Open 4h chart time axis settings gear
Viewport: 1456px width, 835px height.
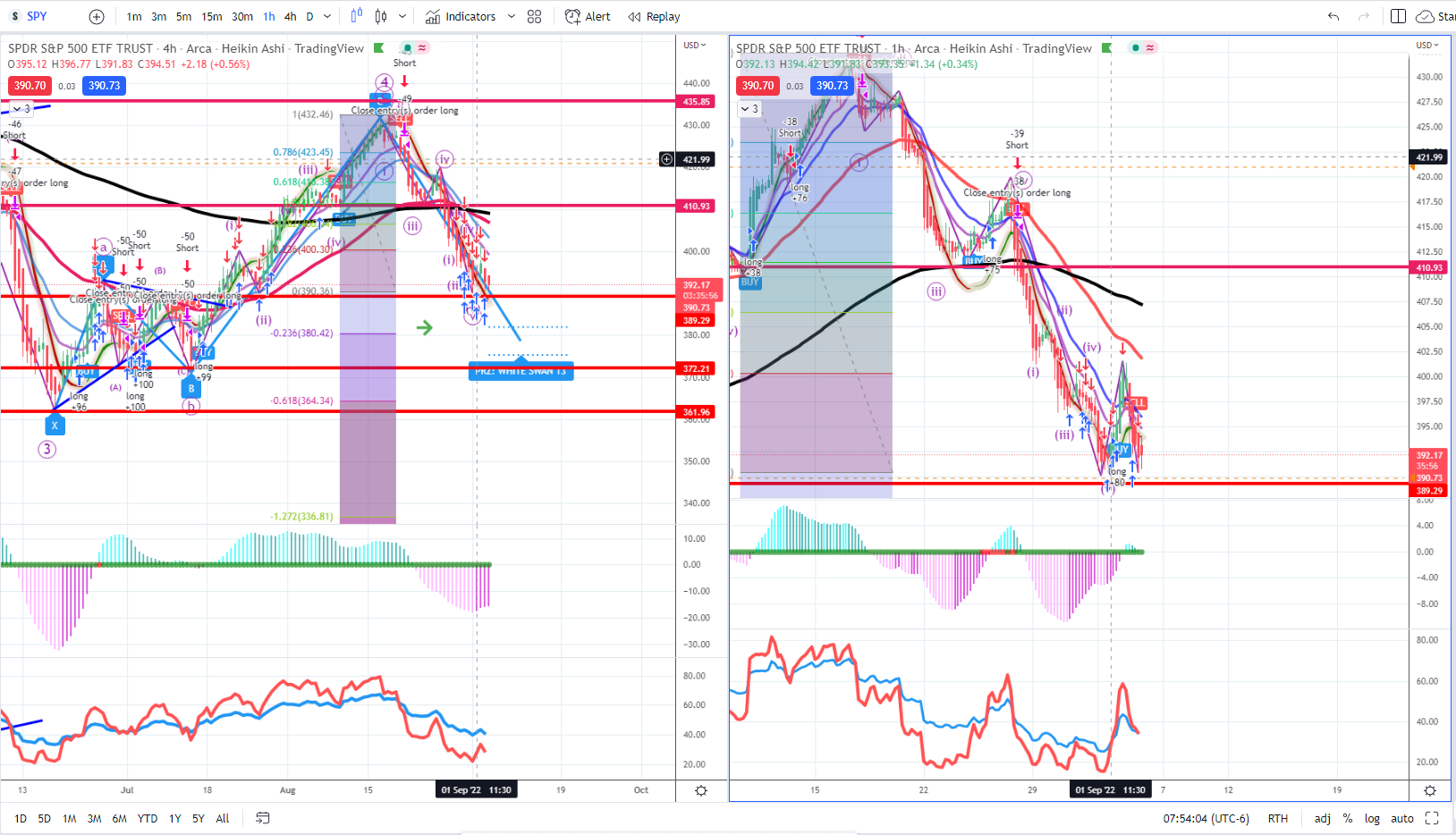(x=701, y=790)
